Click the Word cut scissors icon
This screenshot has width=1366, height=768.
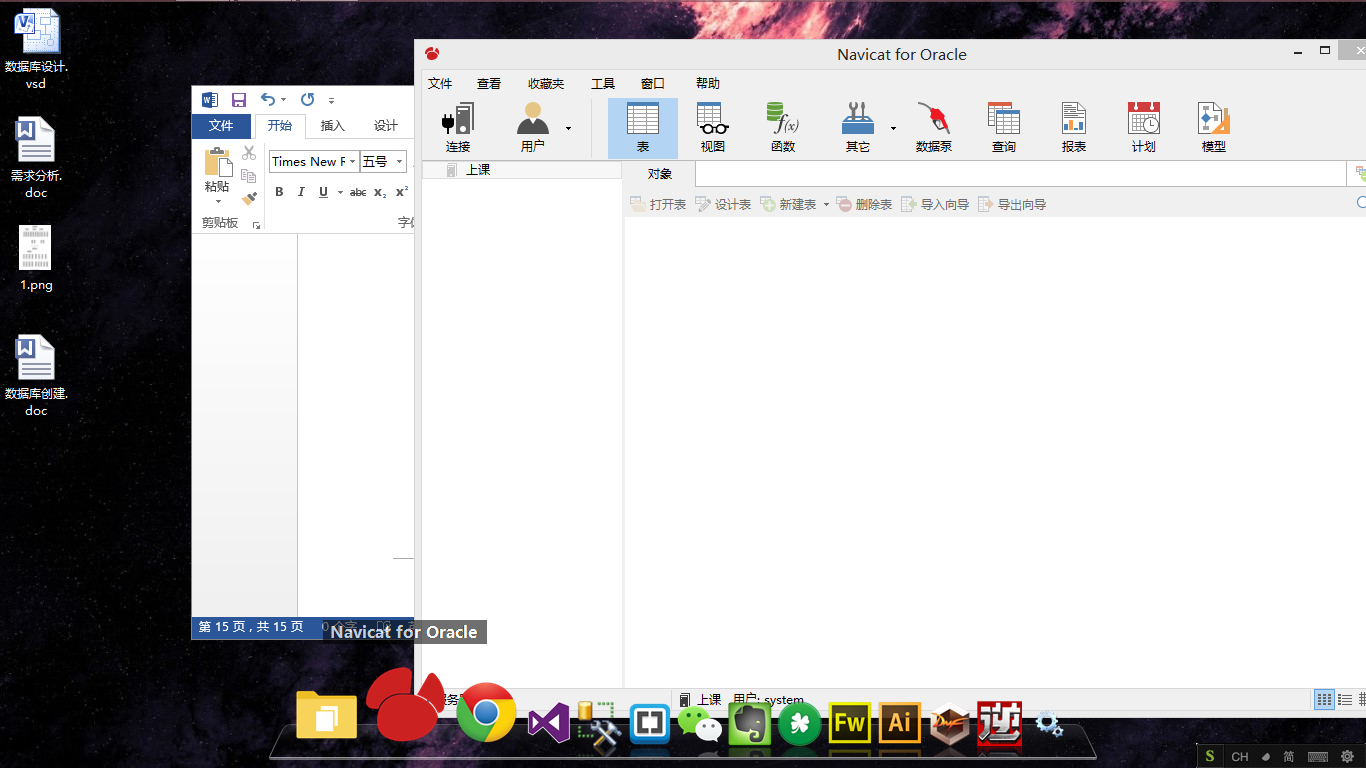pyautogui.click(x=249, y=153)
